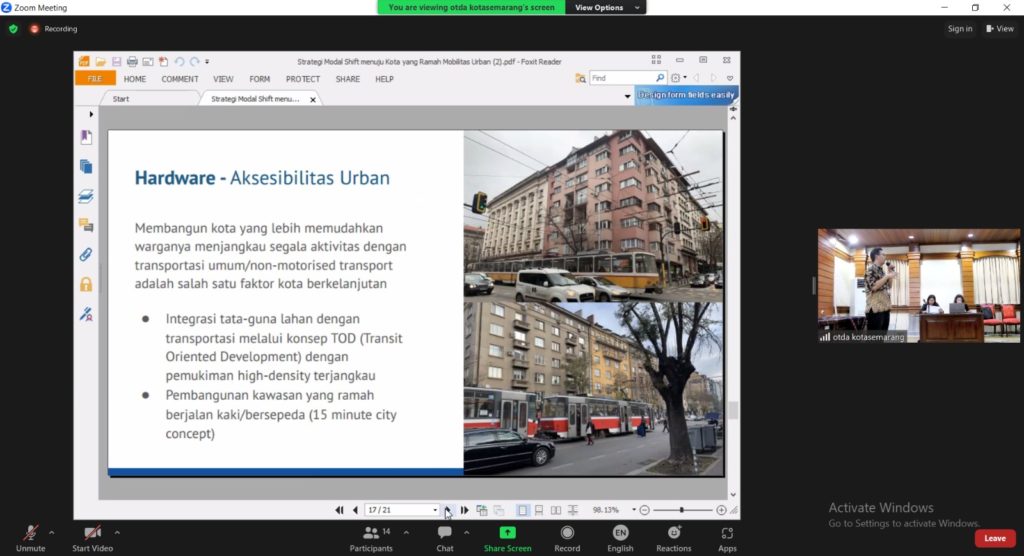Expand the View Options dropdown
The height and width of the screenshot is (556, 1024).
tap(605, 7)
